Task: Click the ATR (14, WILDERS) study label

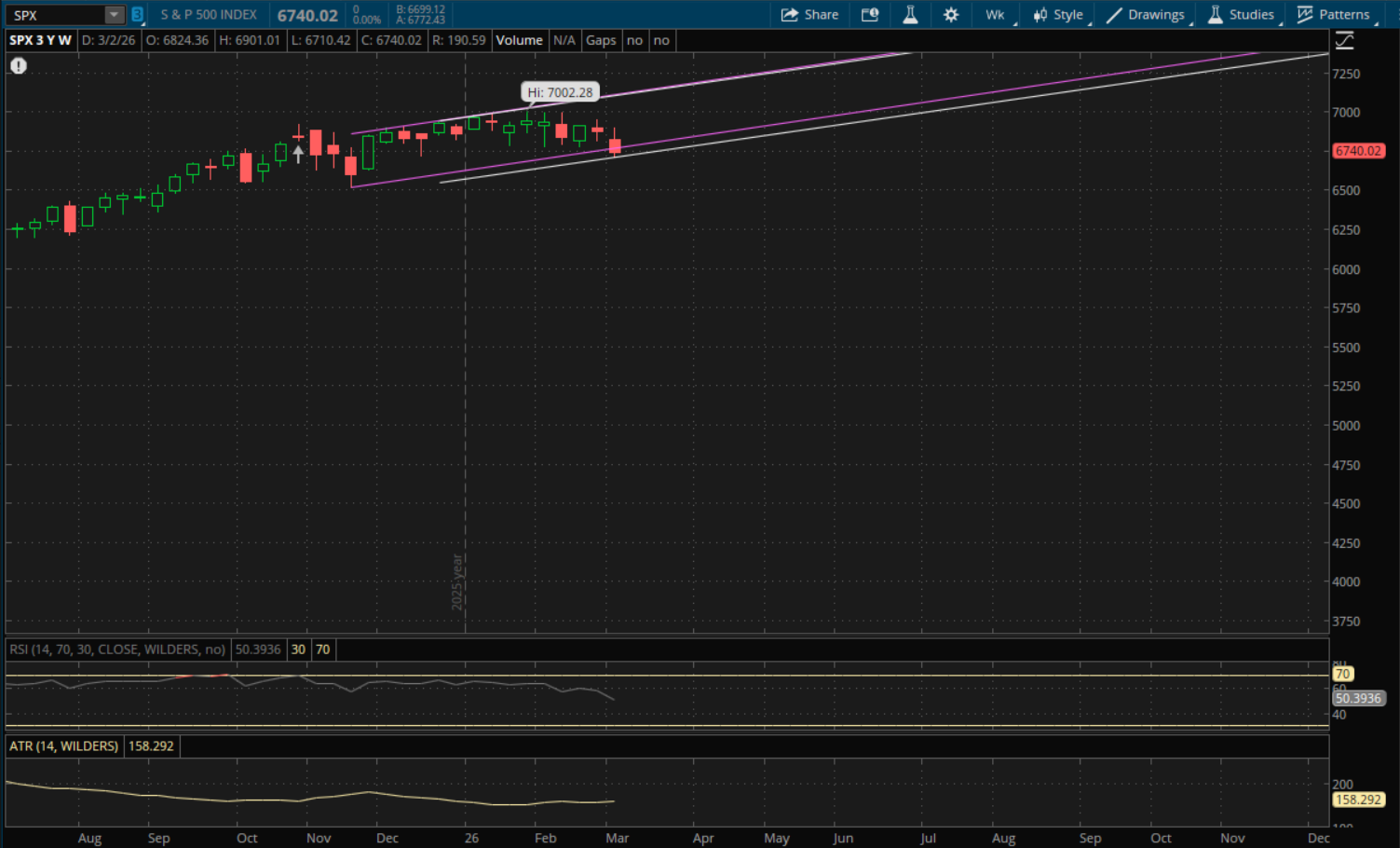Action: 63,746
